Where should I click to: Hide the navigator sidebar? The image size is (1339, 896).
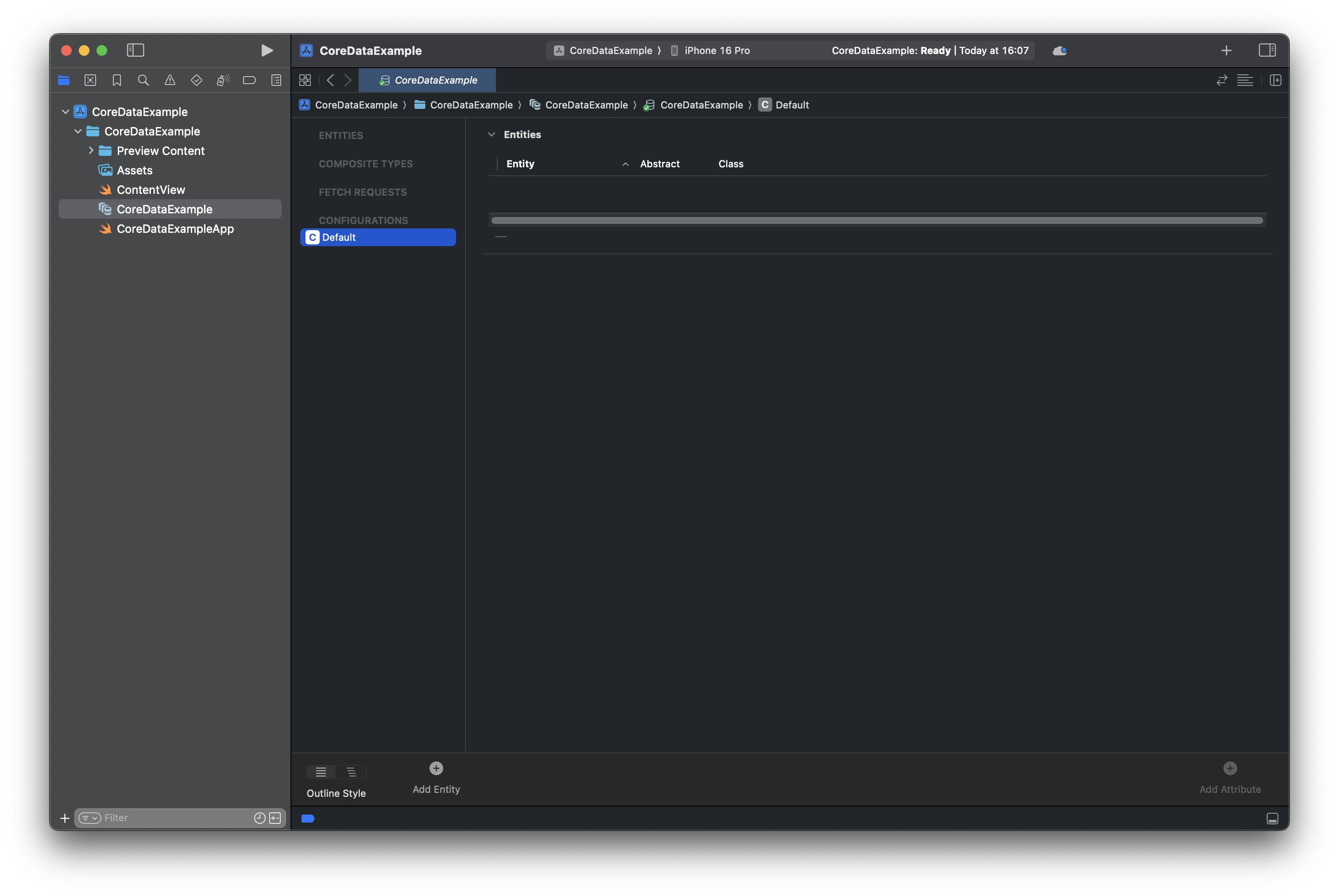point(135,50)
